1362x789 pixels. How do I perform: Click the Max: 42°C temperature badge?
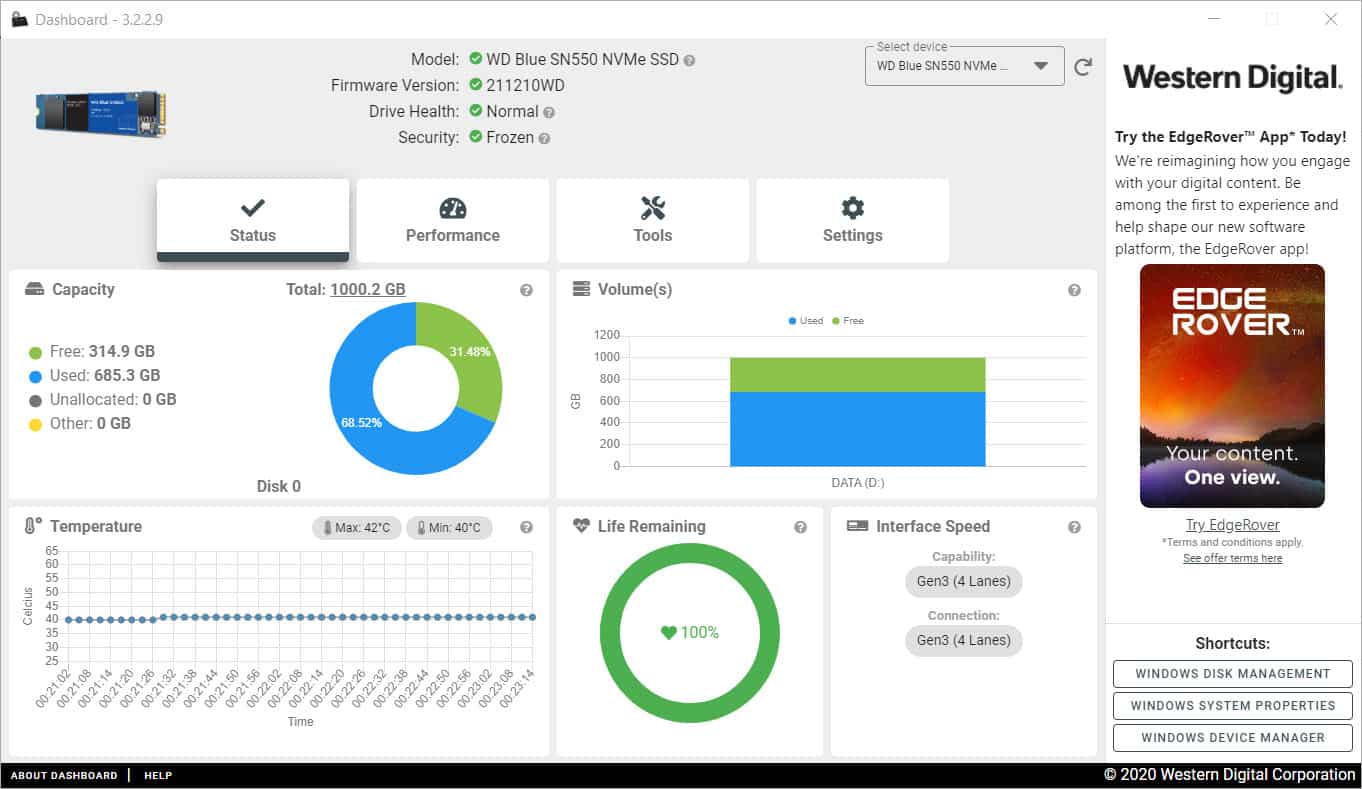coord(357,528)
